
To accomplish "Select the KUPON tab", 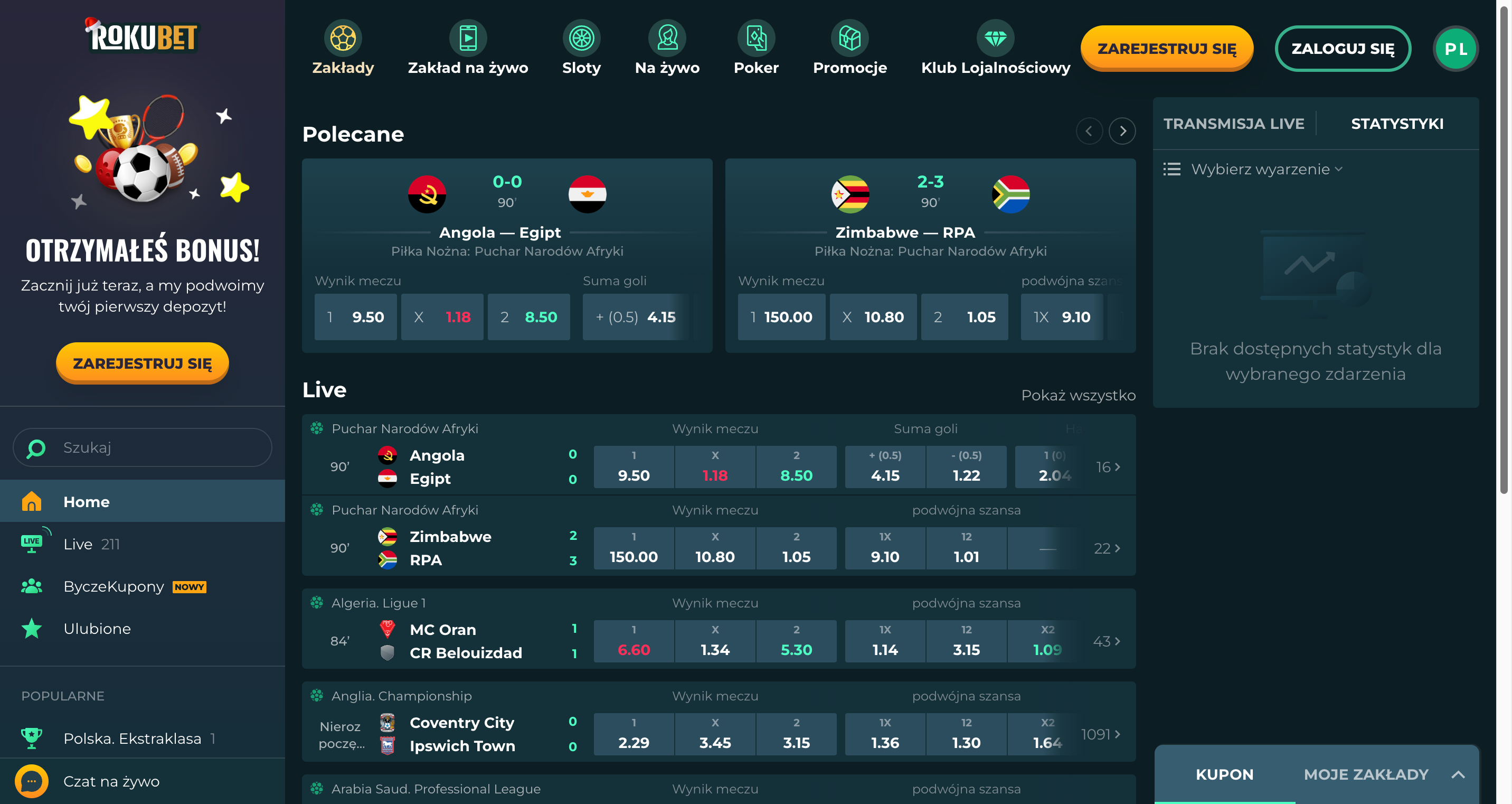I will 1224,774.
